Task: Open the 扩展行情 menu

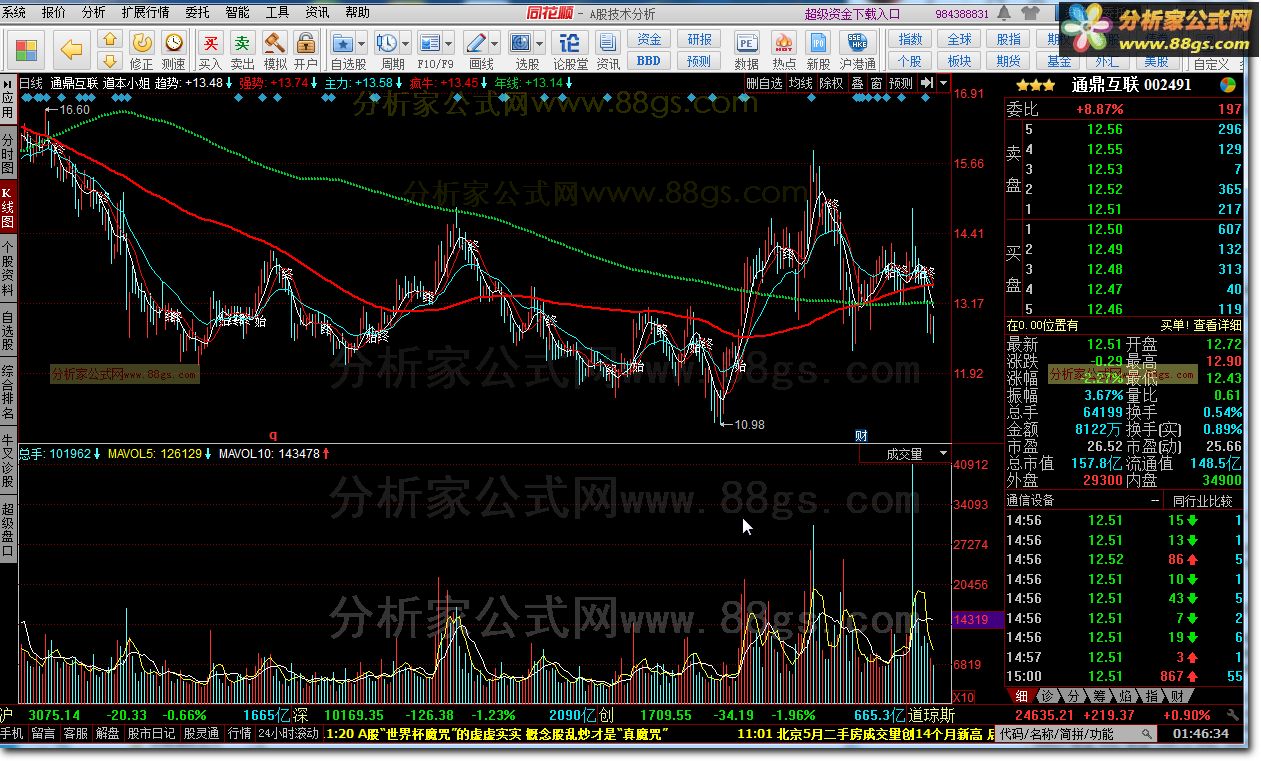Action: [145, 13]
